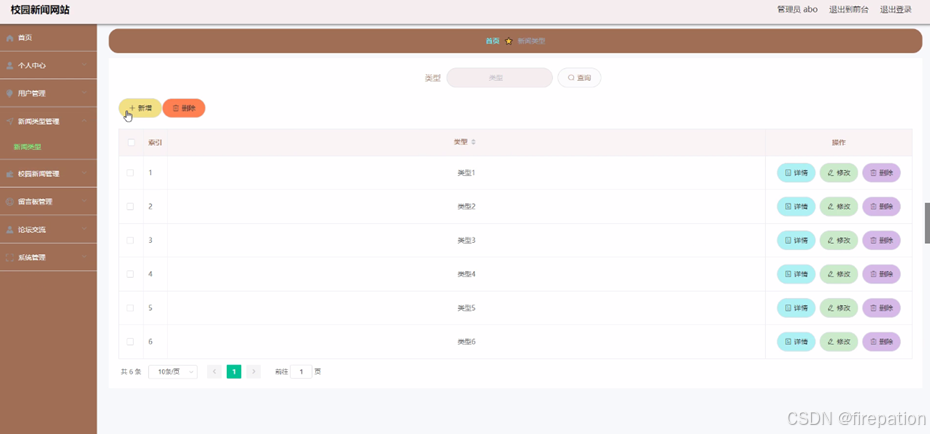
Task: Click the 前往 page number input
Action: (301, 372)
